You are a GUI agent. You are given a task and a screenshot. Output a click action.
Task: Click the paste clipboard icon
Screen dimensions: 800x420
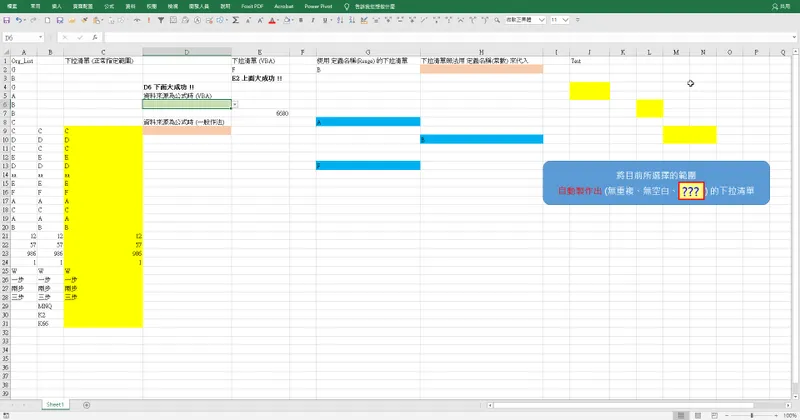click(96, 20)
